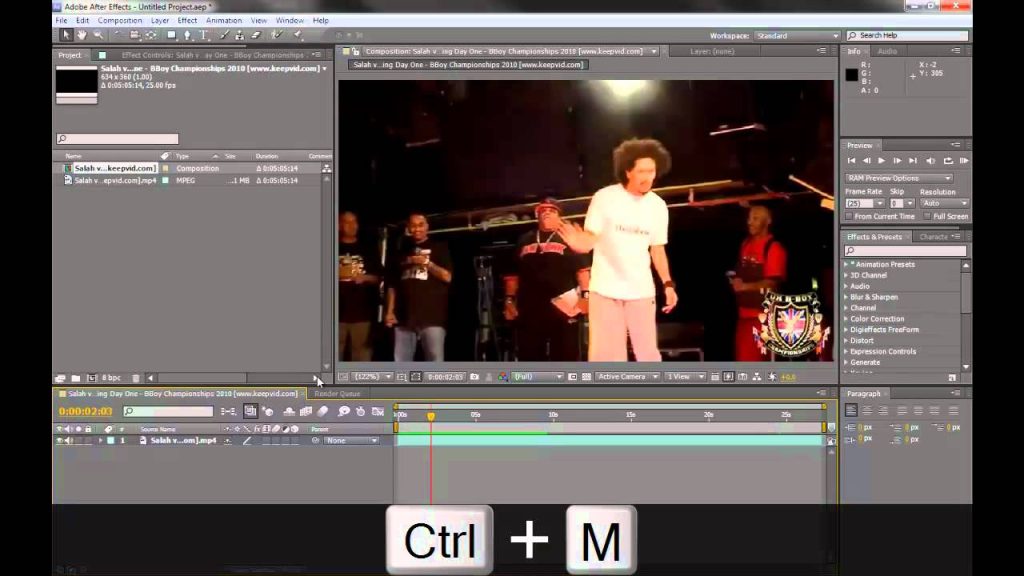Create new folder in Project panel
The image size is (1024, 576).
point(76,378)
